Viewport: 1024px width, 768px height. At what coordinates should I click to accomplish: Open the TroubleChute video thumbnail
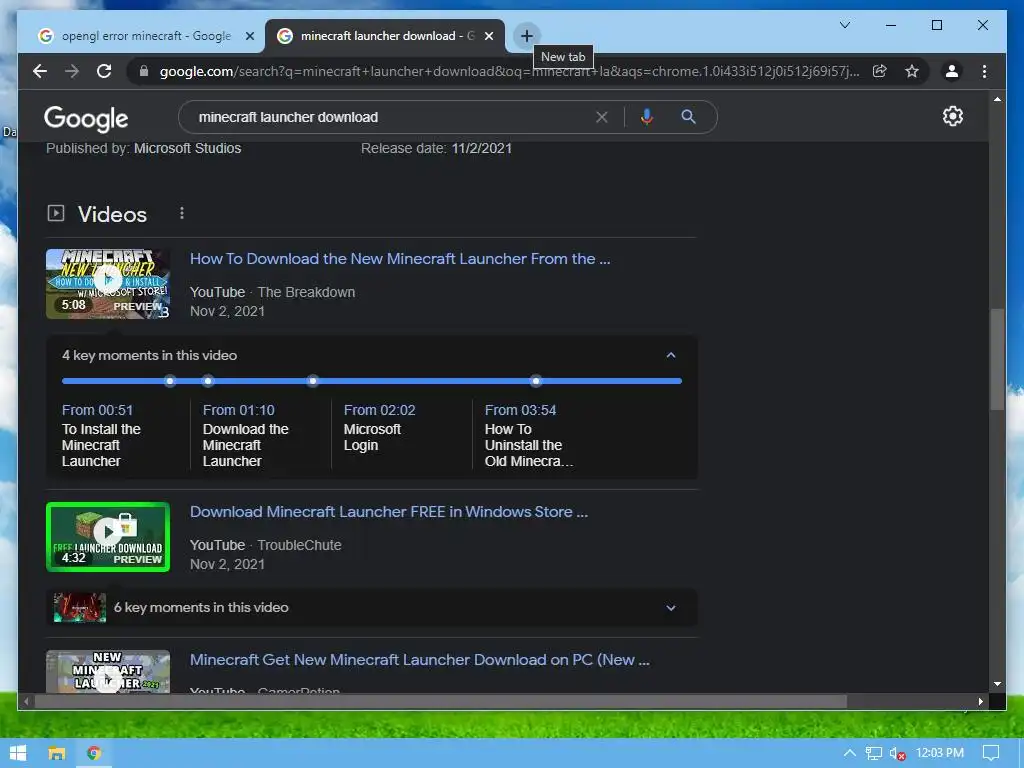[x=108, y=537]
